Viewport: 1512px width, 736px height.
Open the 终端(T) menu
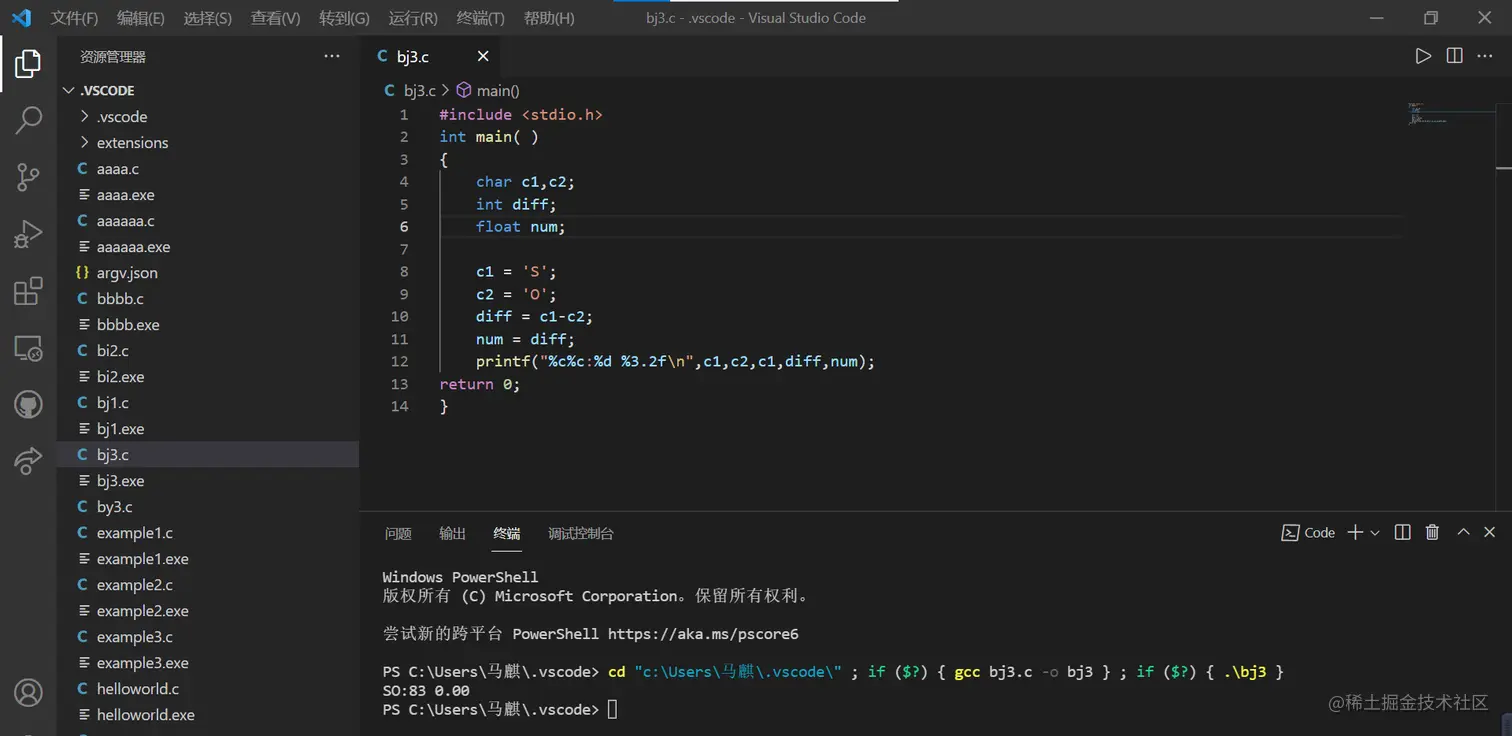pos(480,18)
